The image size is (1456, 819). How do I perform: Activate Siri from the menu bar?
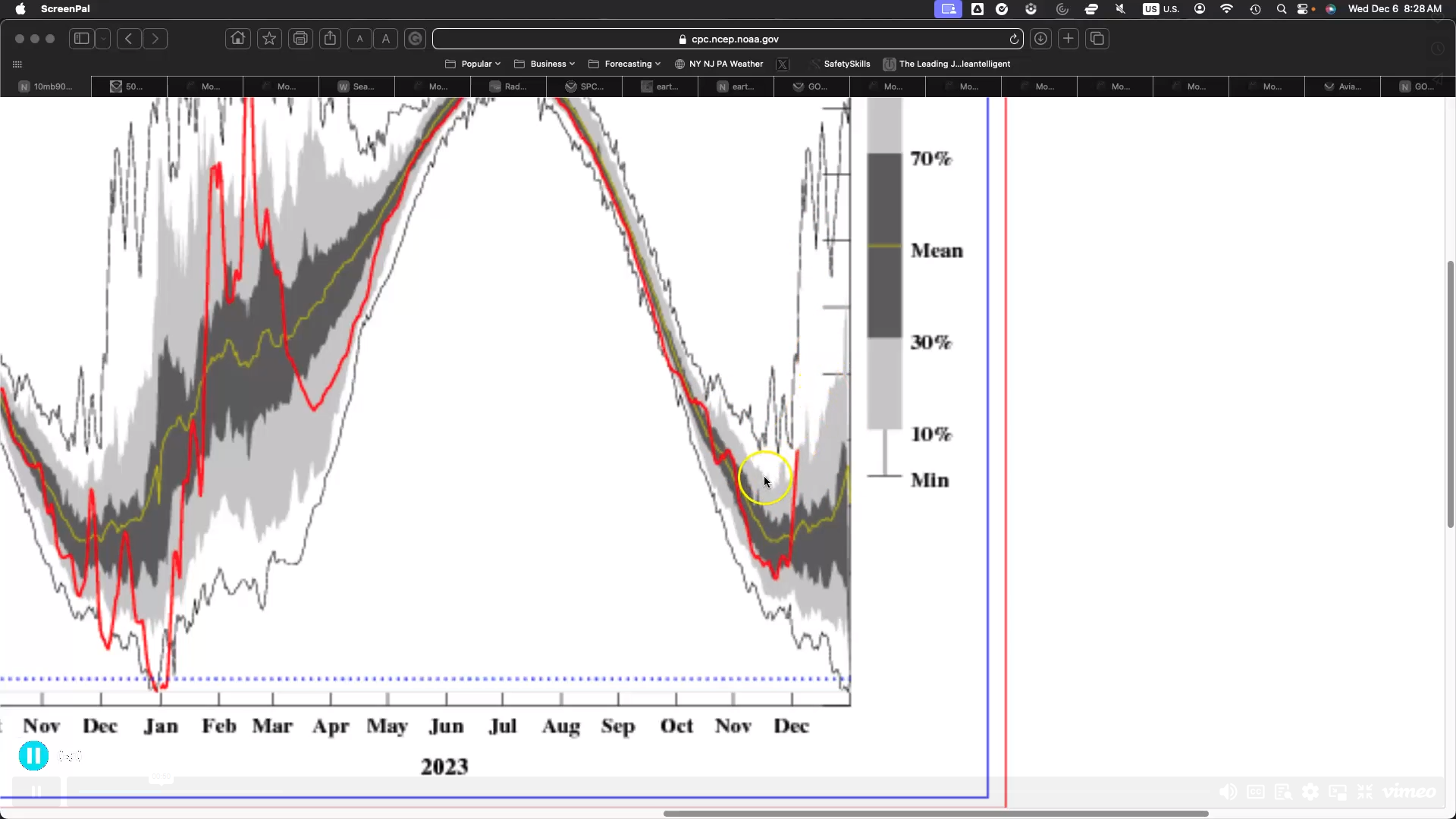(x=1331, y=9)
